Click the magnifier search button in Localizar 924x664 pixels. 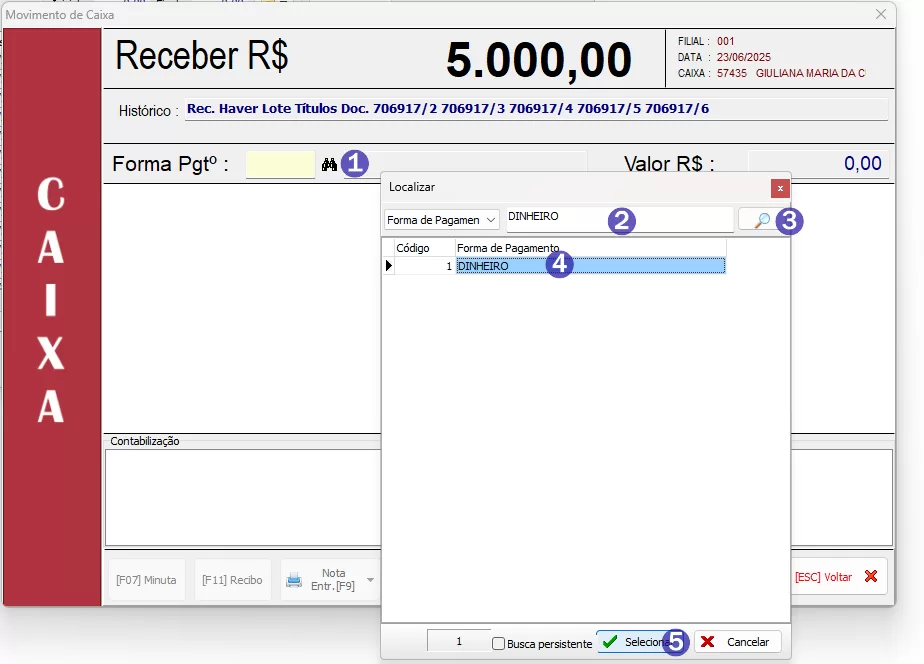point(761,220)
